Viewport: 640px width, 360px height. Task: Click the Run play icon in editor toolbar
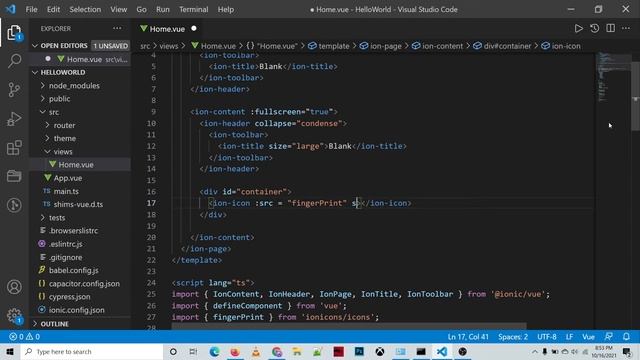pyautogui.click(x=578, y=28)
